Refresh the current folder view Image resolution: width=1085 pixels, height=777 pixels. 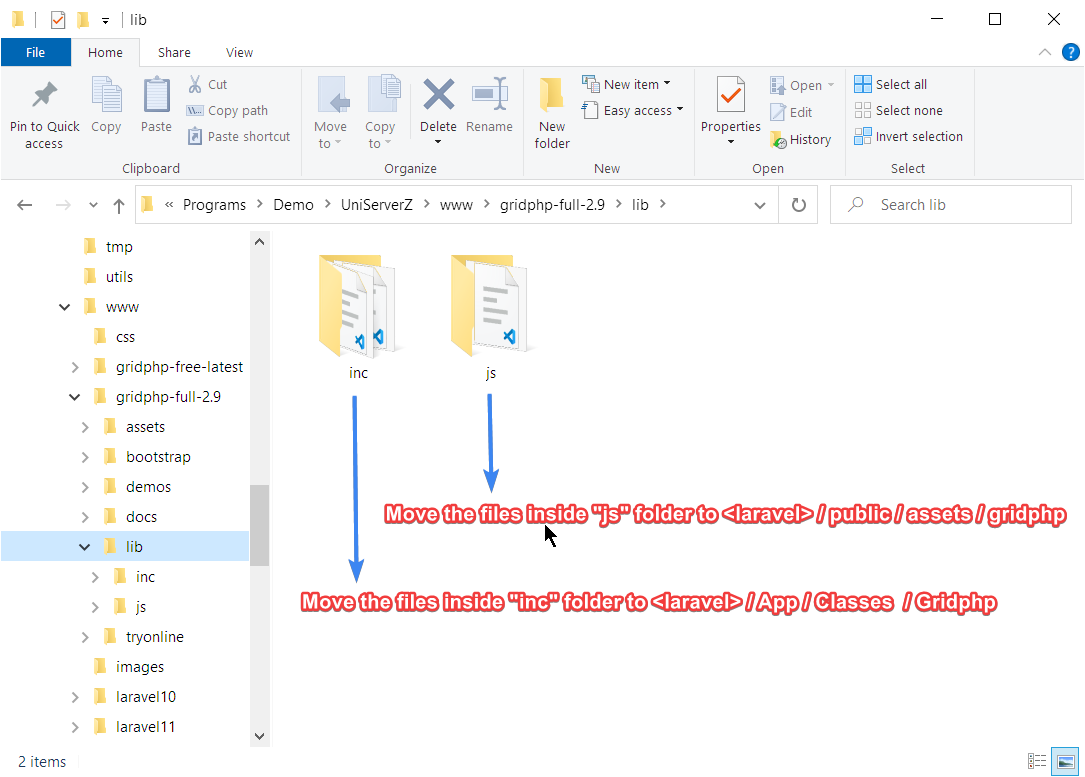pos(798,205)
